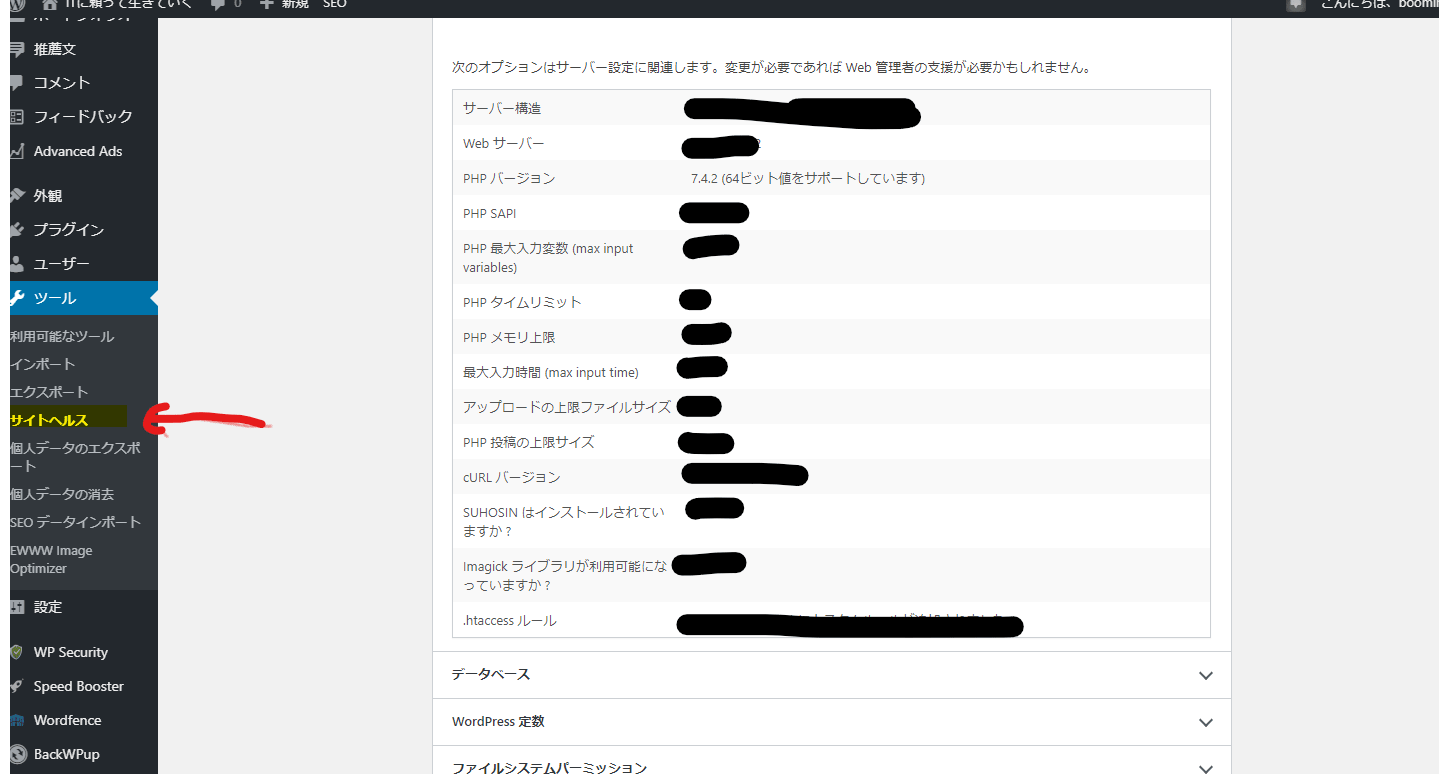This screenshot has width=1439, height=774.
Task: Open the プラグイン menu
Action: pos(68,230)
